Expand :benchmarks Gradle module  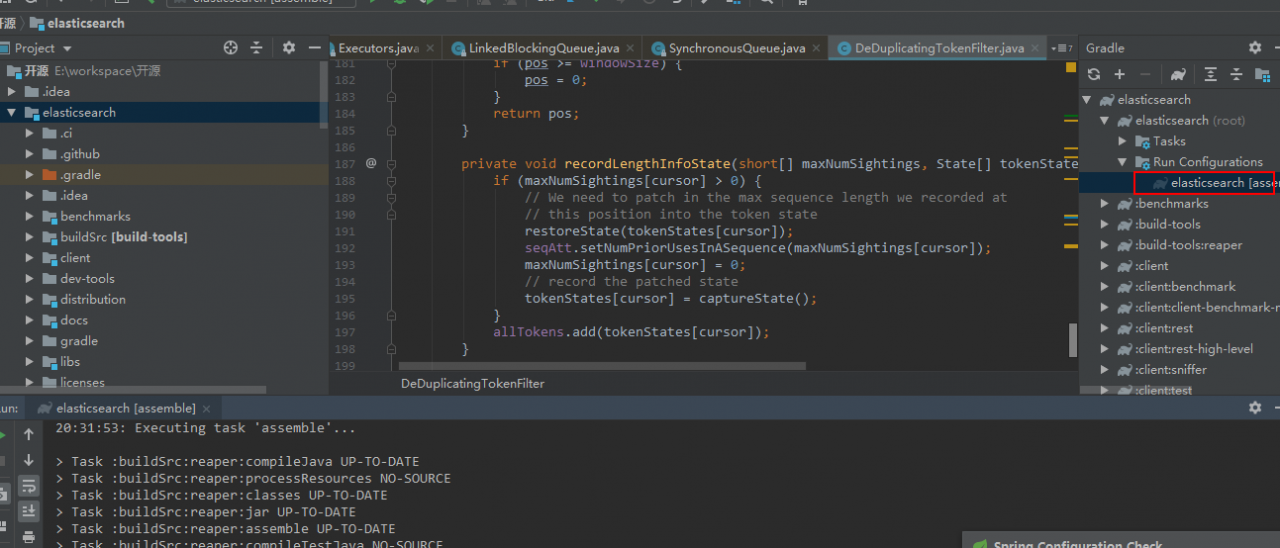pos(1105,204)
